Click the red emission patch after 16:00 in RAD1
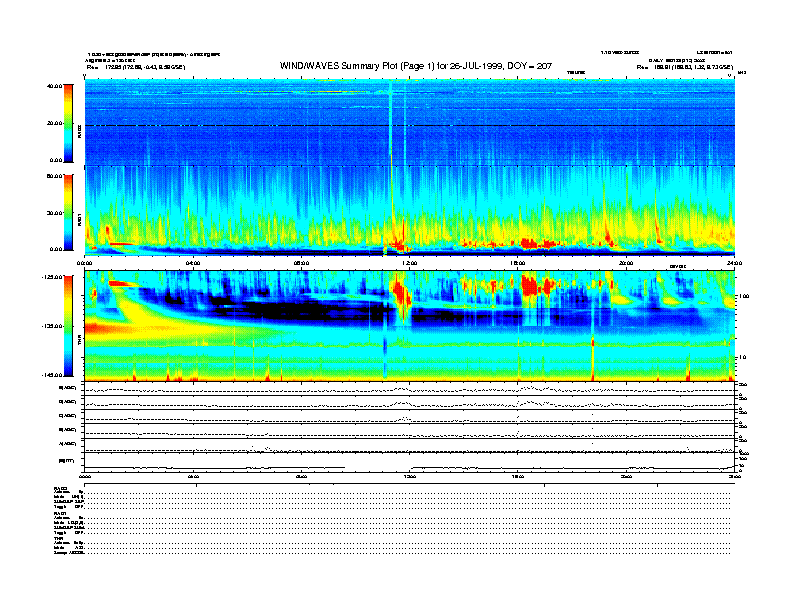 (530, 244)
